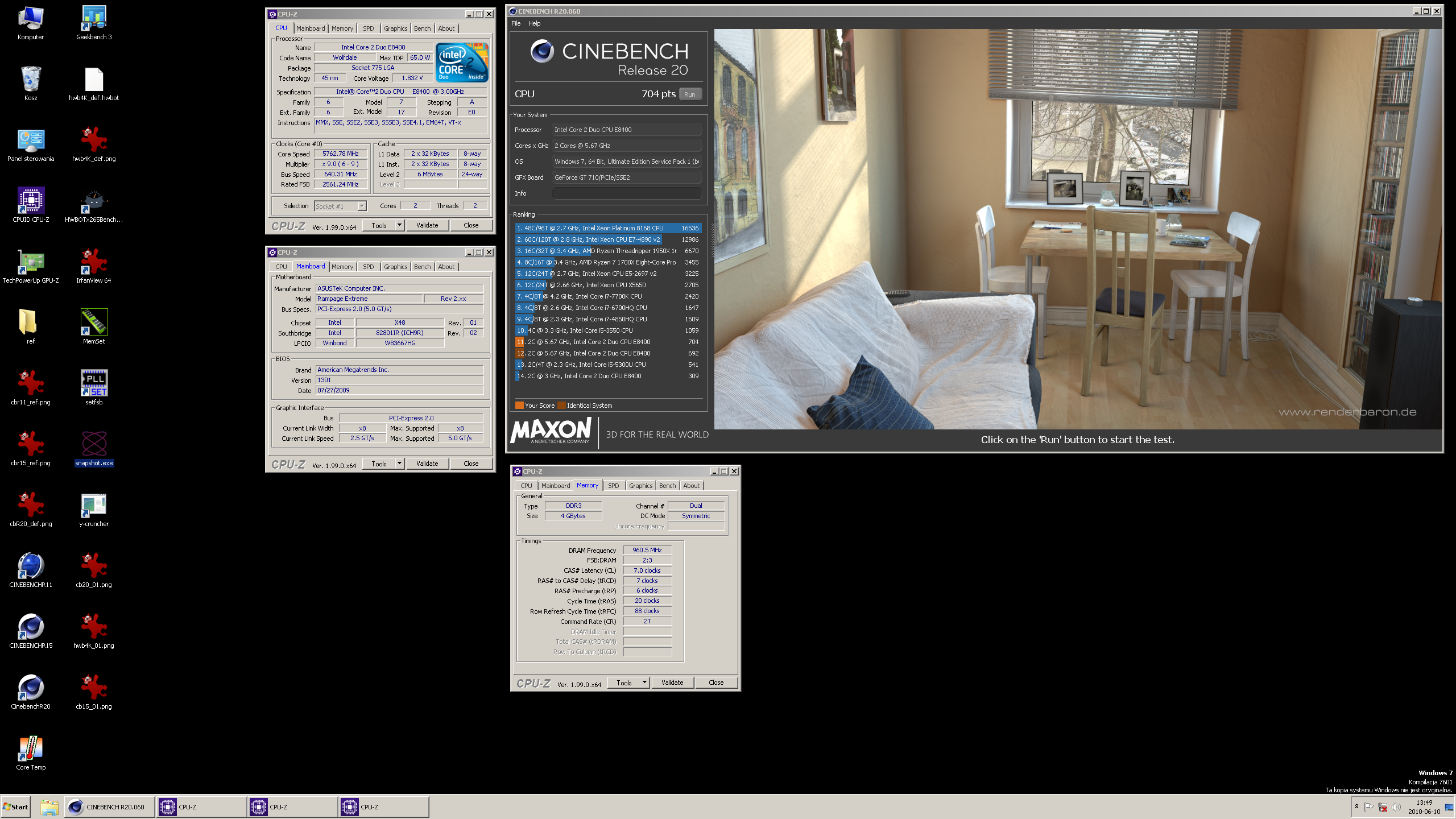
Task: Click Show desktop button at taskbar end
Action: (x=1450, y=807)
